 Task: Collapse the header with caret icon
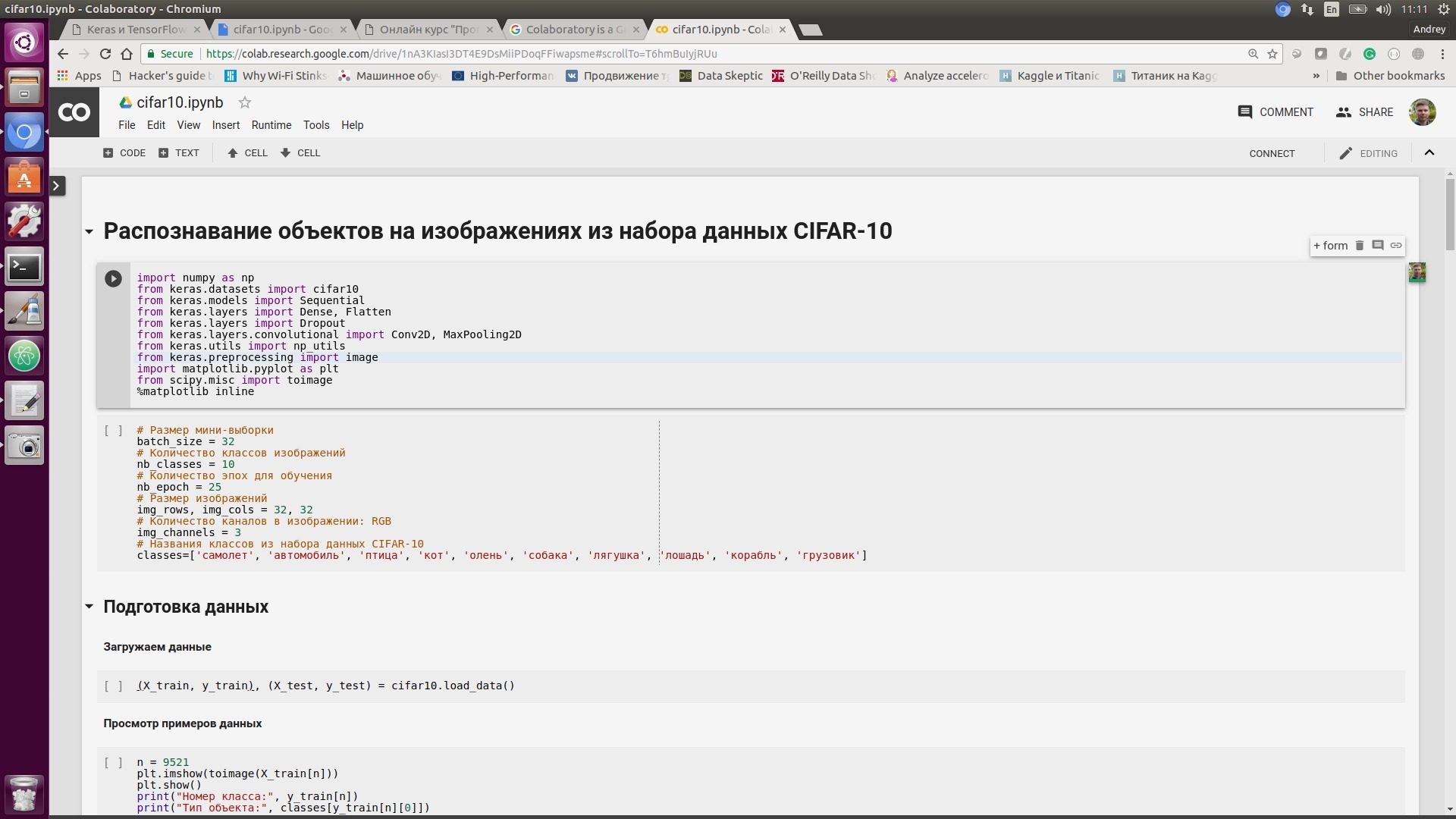1429,153
